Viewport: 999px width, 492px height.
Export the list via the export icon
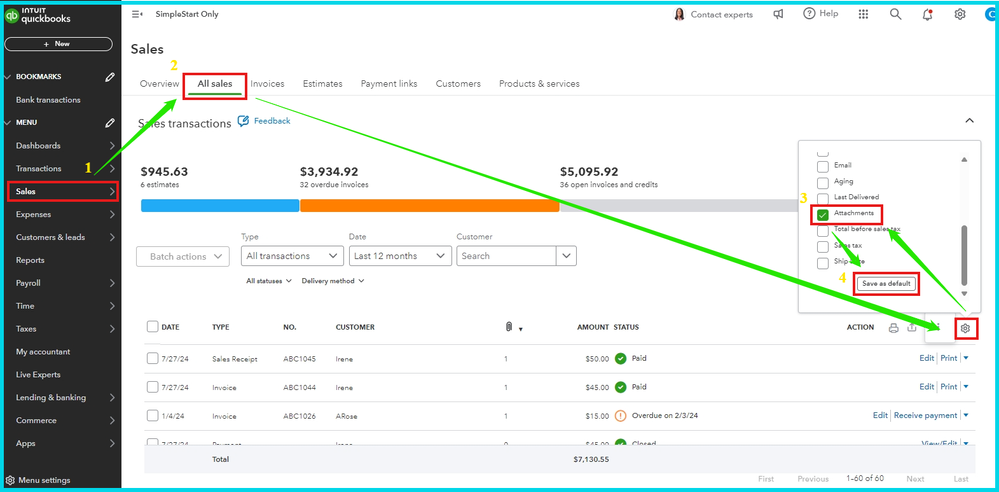click(912, 328)
